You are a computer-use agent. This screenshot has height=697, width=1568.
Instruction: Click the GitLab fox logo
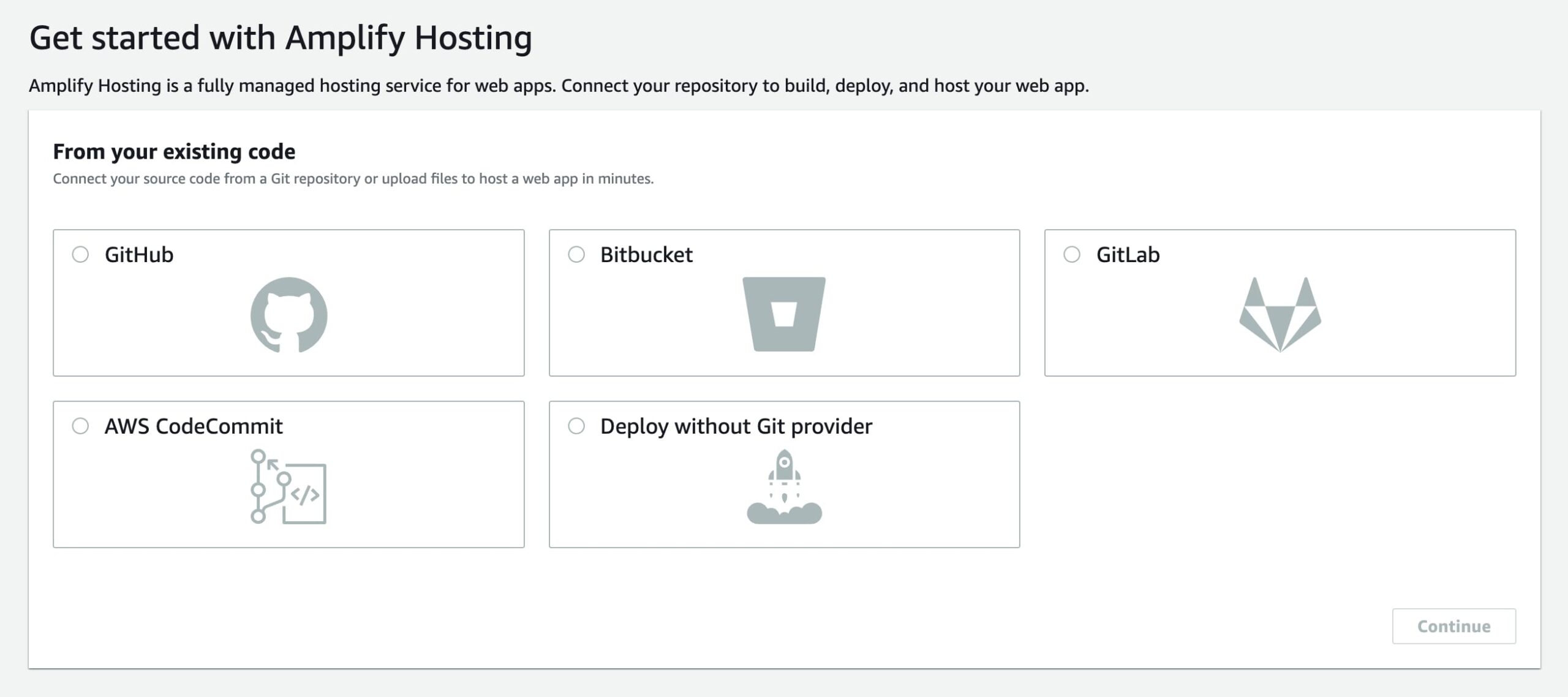point(1280,314)
